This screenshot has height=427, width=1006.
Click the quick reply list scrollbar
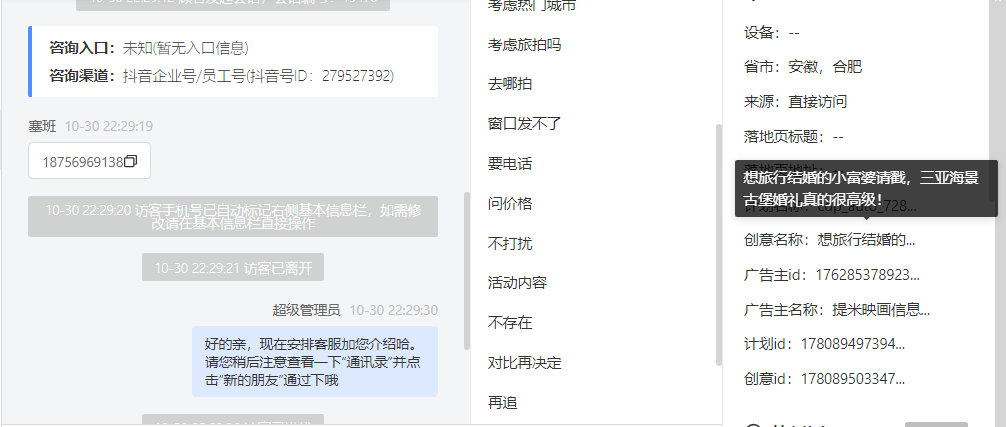[x=719, y=245]
